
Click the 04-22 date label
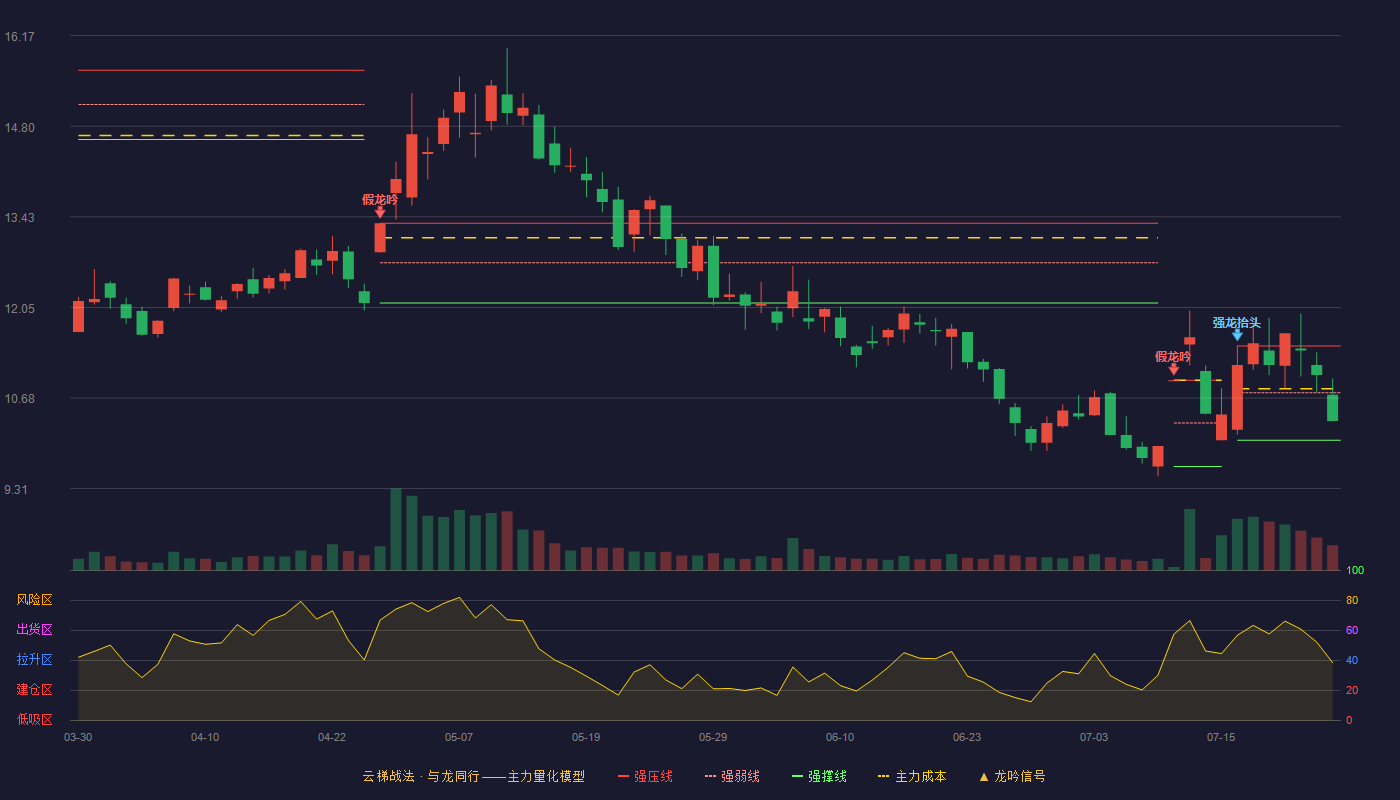tap(332, 737)
